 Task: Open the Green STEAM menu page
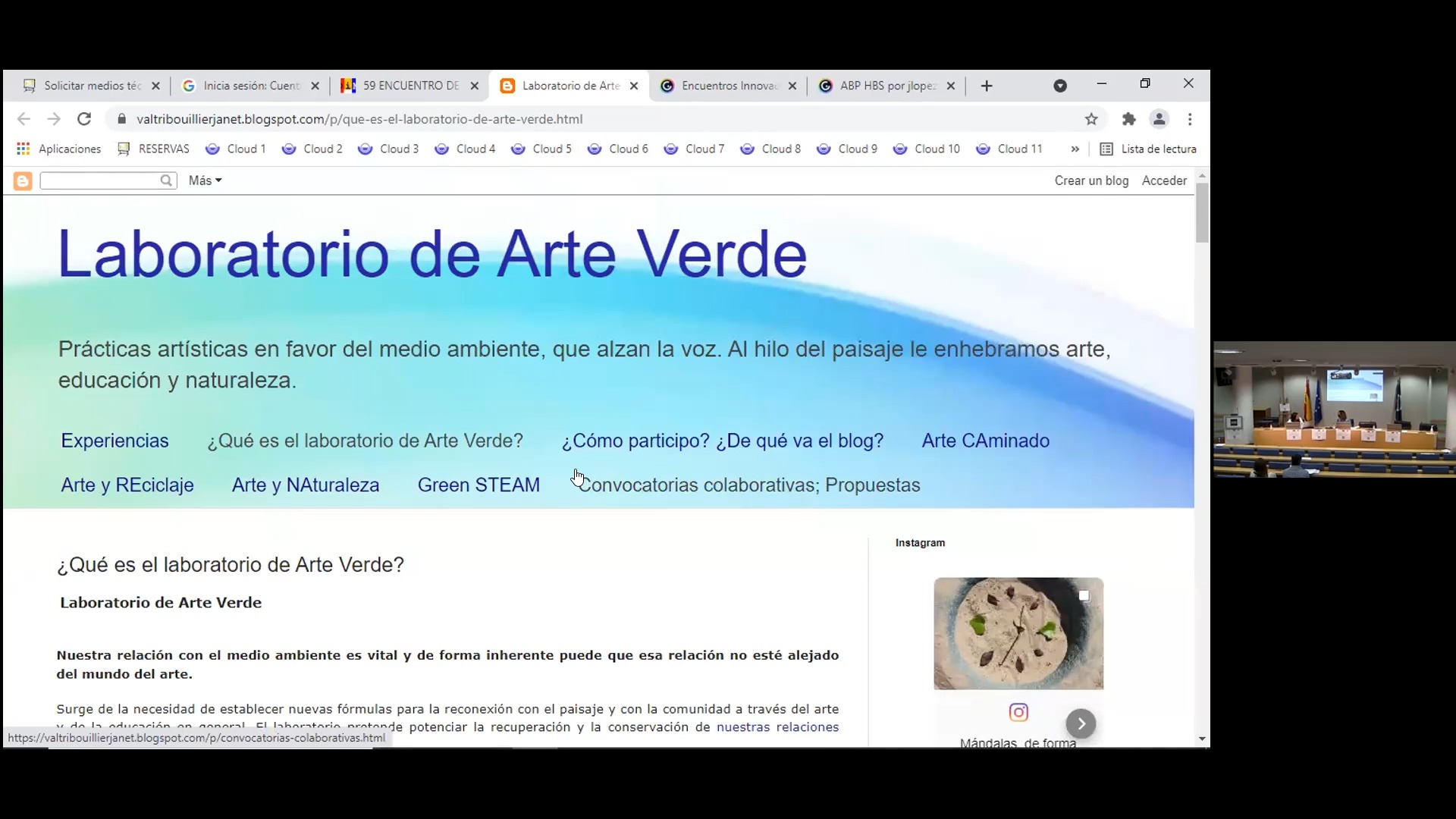click(479, 485)
